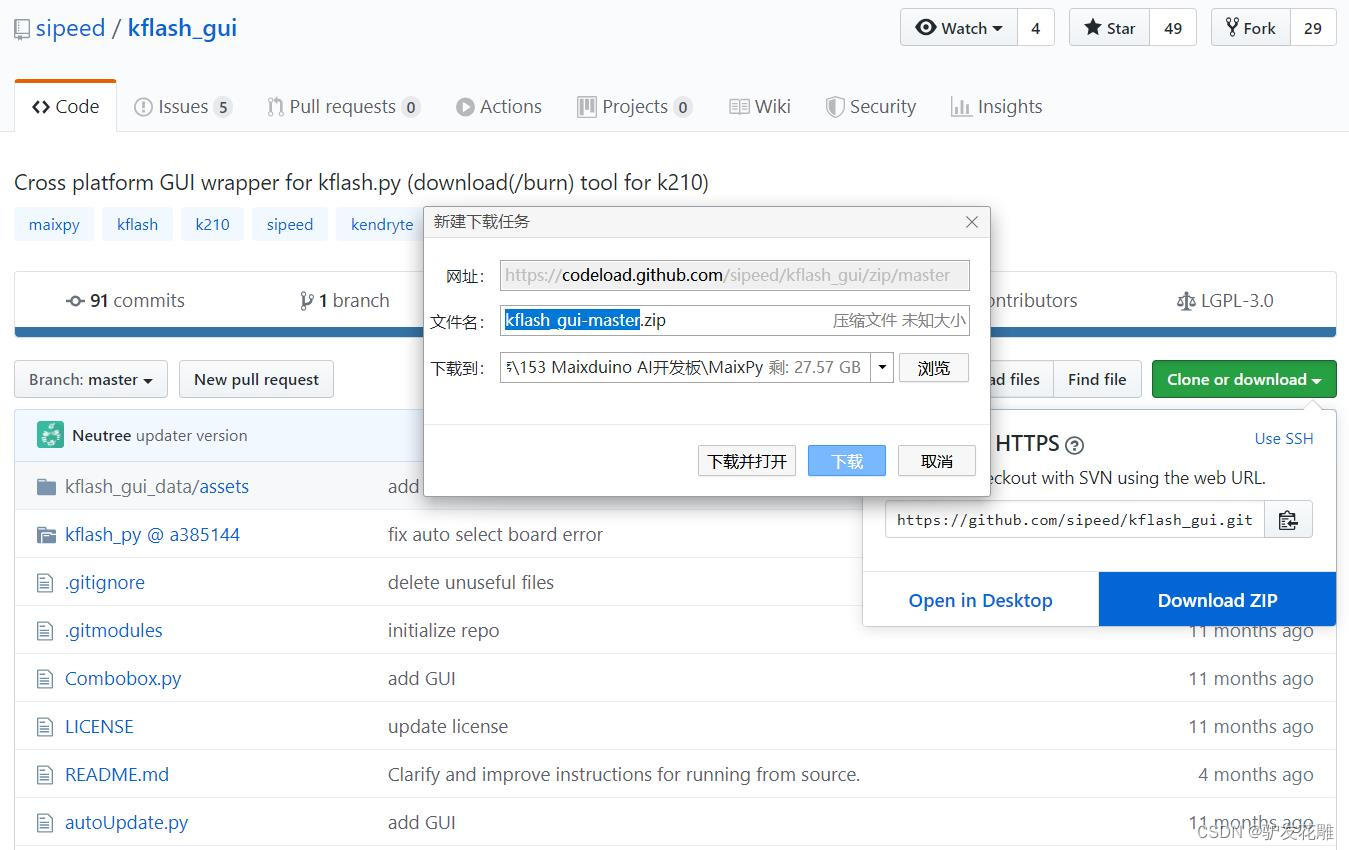
Task: Click the folder icon beside kflash_gui_data/assets
Action: [46, 487]
